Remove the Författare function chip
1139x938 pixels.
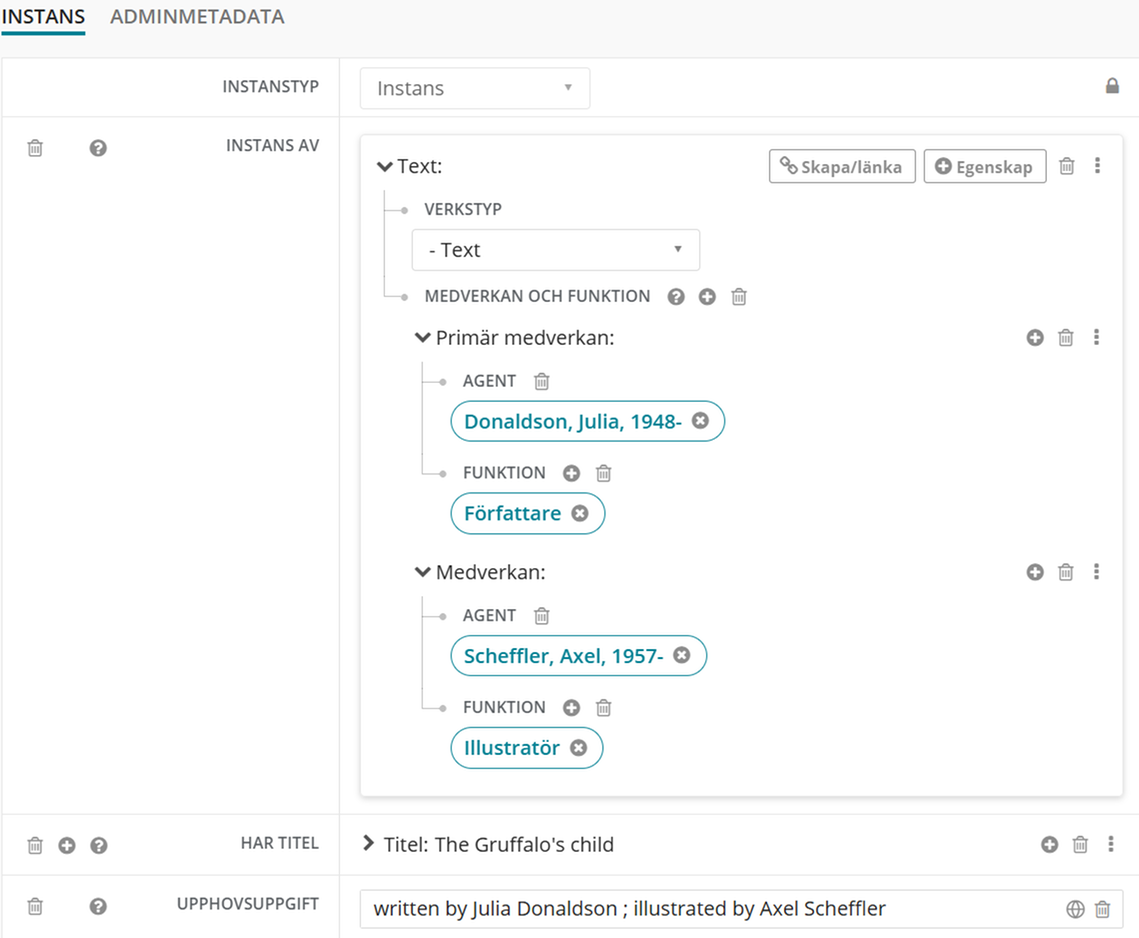coord(580,513)
